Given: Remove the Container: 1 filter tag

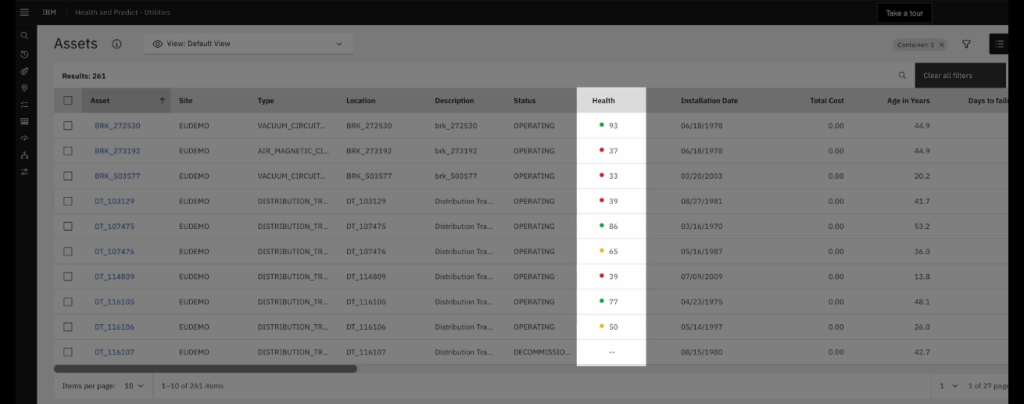Looking at the screenshot, I should [941, 45].
